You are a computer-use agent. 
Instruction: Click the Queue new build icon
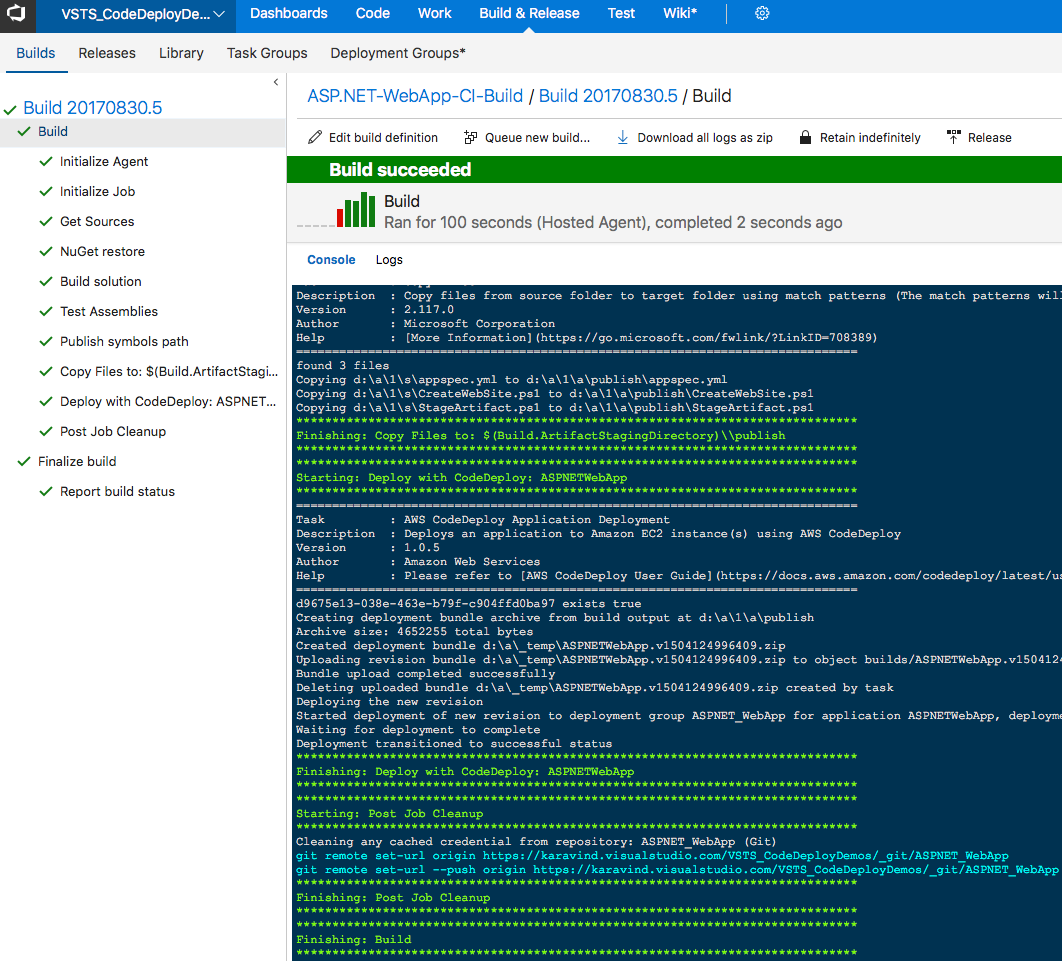(471, 137)
